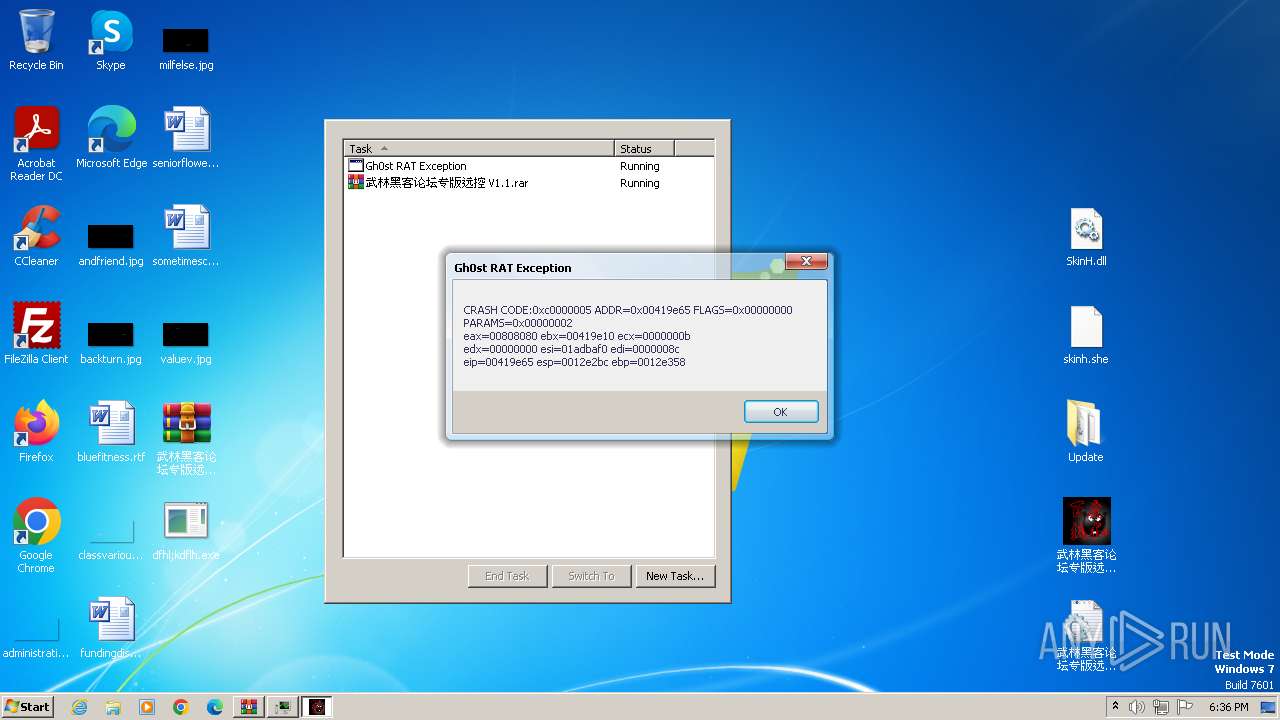Select the fundingdis... Word document icon
Screen dimensions: 1280x720
tap(111, 628)
